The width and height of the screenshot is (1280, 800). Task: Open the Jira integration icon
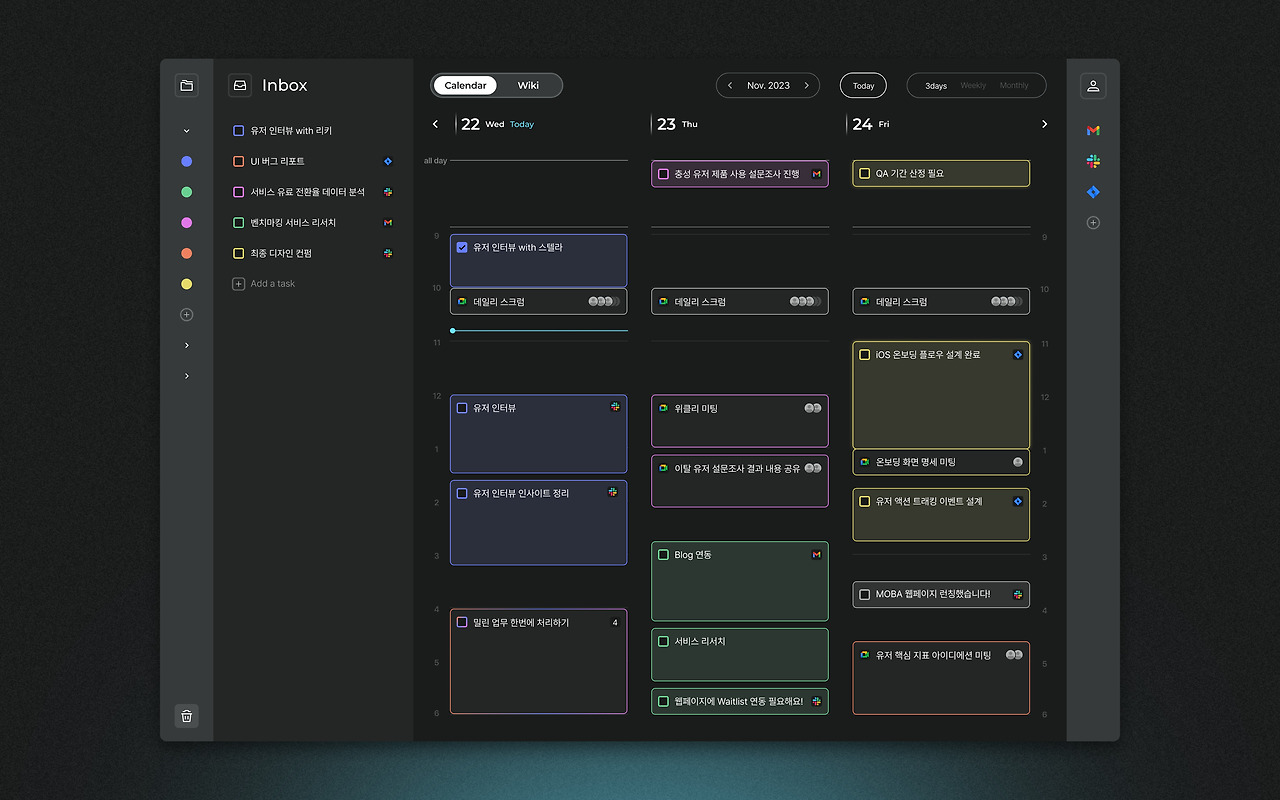(1093, 192)
